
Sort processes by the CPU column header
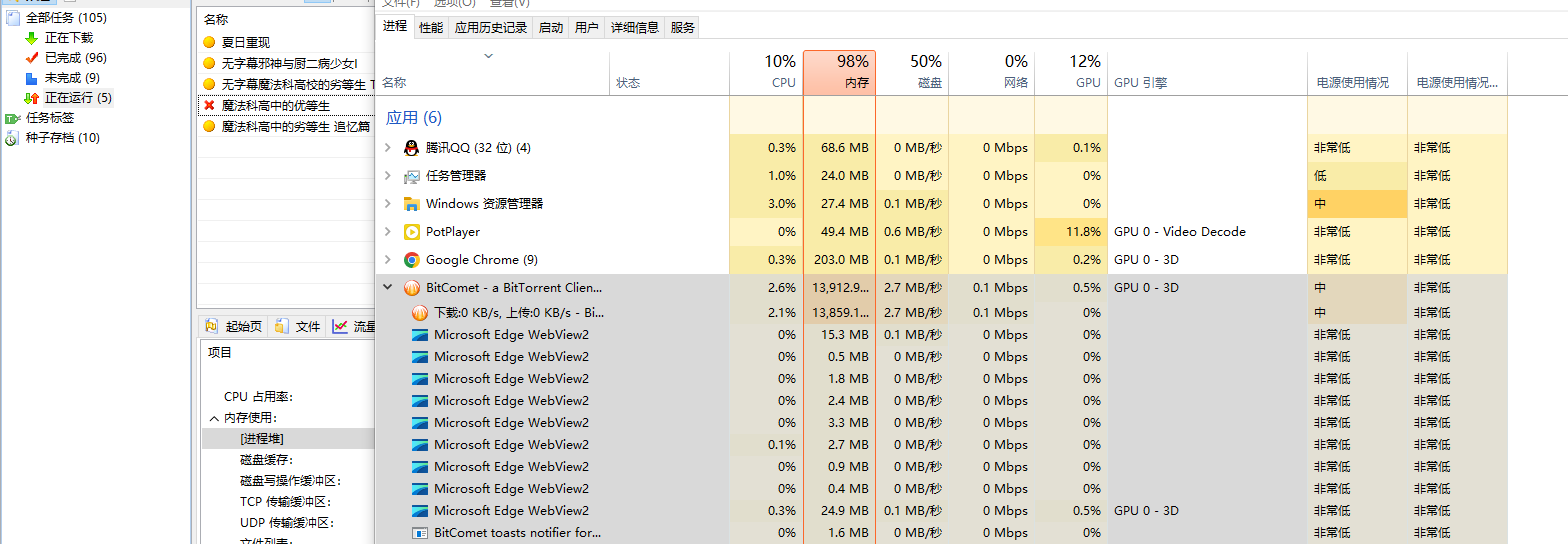coord(767,72)
